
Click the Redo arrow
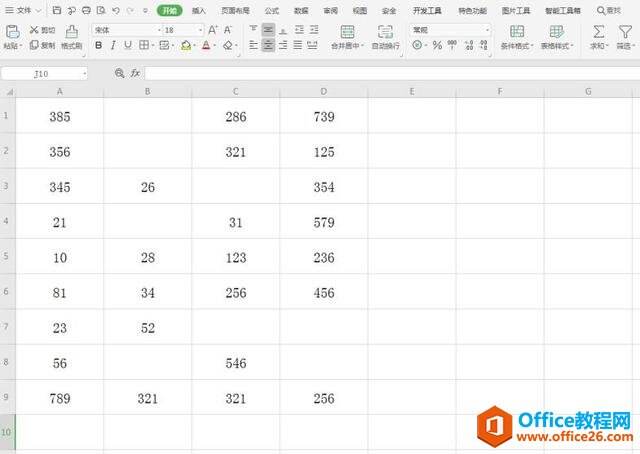tap(130, 10)
